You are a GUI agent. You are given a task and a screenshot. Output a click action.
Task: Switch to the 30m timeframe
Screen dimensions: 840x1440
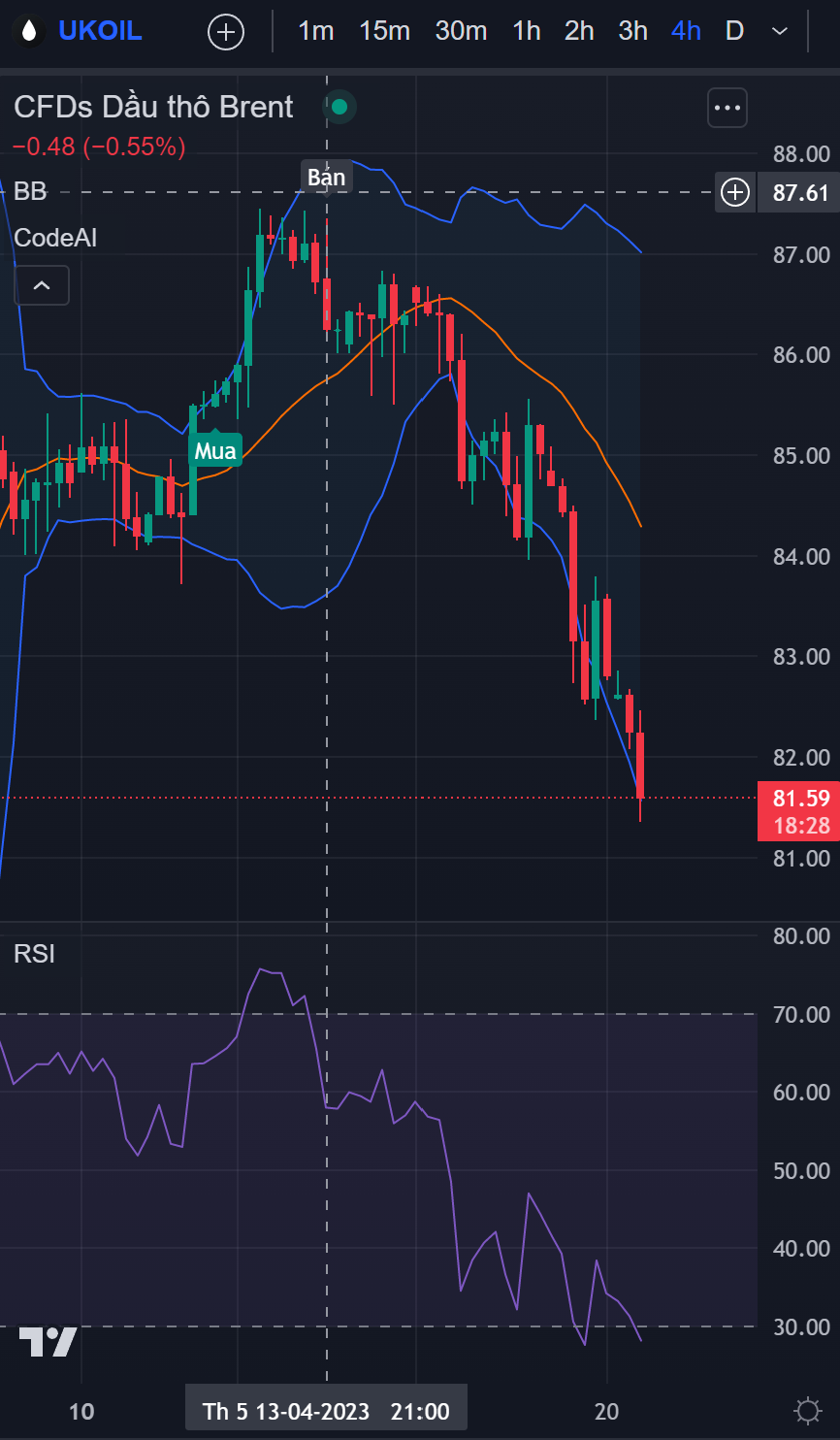point(461,31)
